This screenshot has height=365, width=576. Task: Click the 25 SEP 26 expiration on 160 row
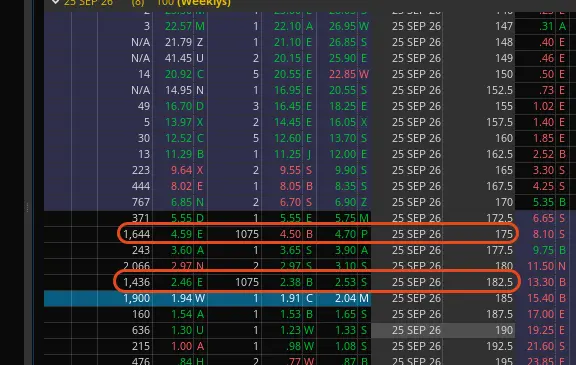(416, 138)
